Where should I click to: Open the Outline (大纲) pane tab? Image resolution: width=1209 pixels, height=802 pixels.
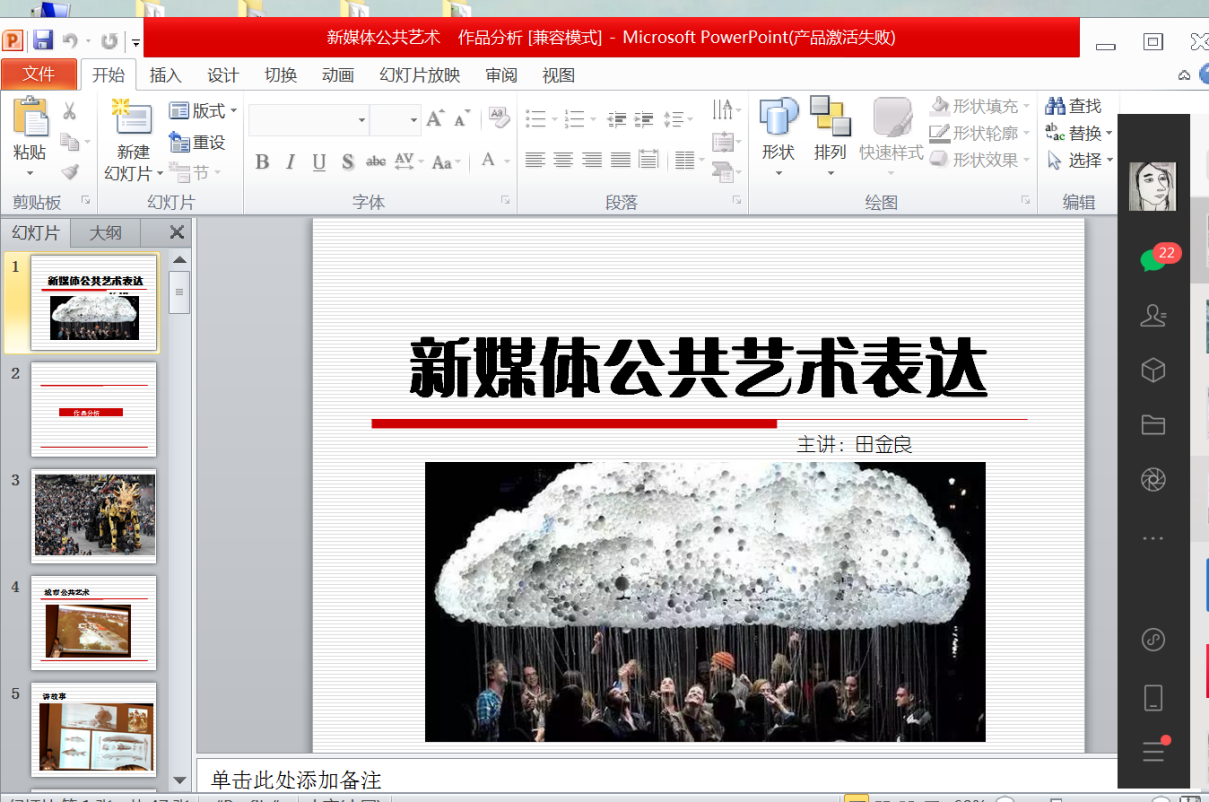click(106, 233)
